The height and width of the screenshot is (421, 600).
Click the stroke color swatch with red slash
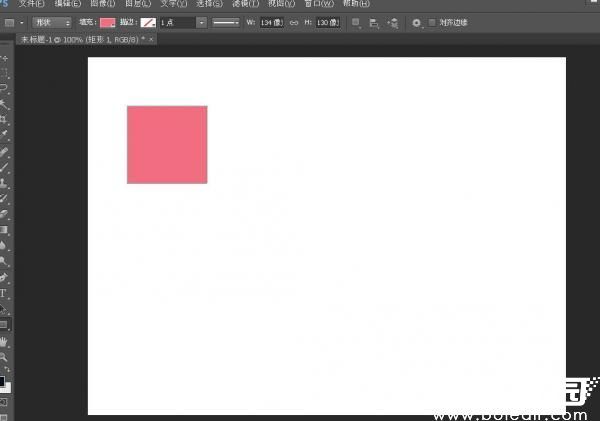147,22
